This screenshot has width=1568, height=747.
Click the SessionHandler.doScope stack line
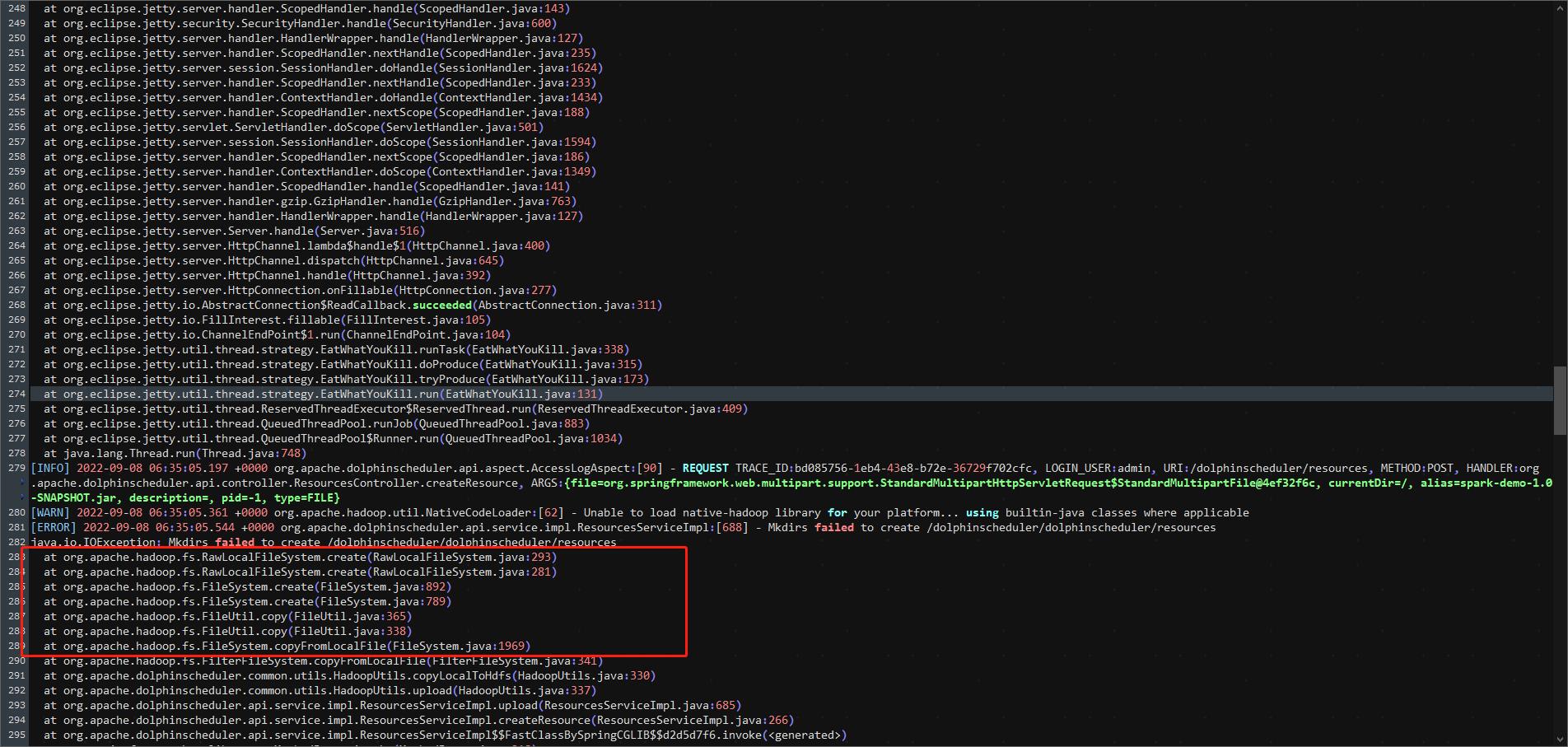click(320, 142)
